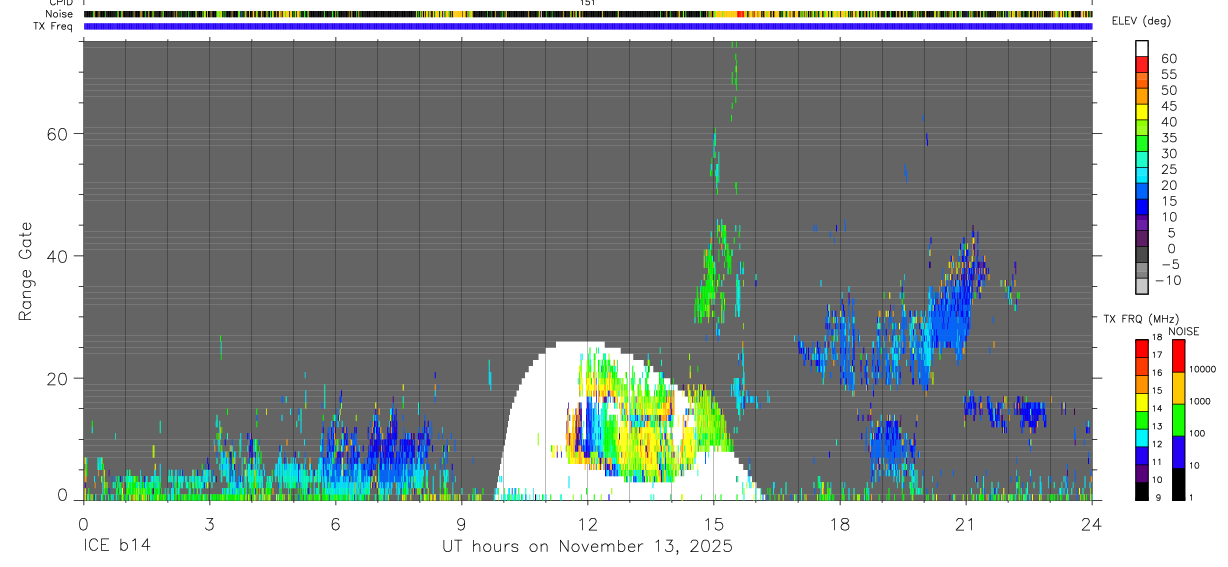
Task: Click the green swatch in the NOISE legend bar
Action: pyautogui.click(x=1179, y=419)
